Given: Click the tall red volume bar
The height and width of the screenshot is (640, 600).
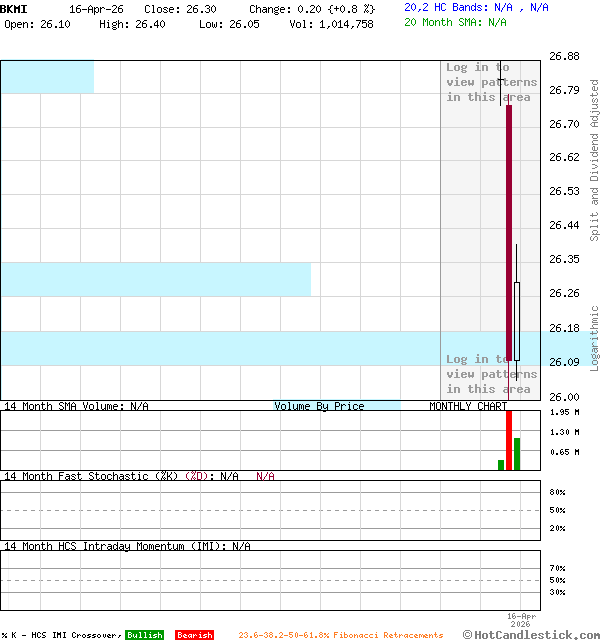Looking at the screenshot, I should [x=509, y=439].
